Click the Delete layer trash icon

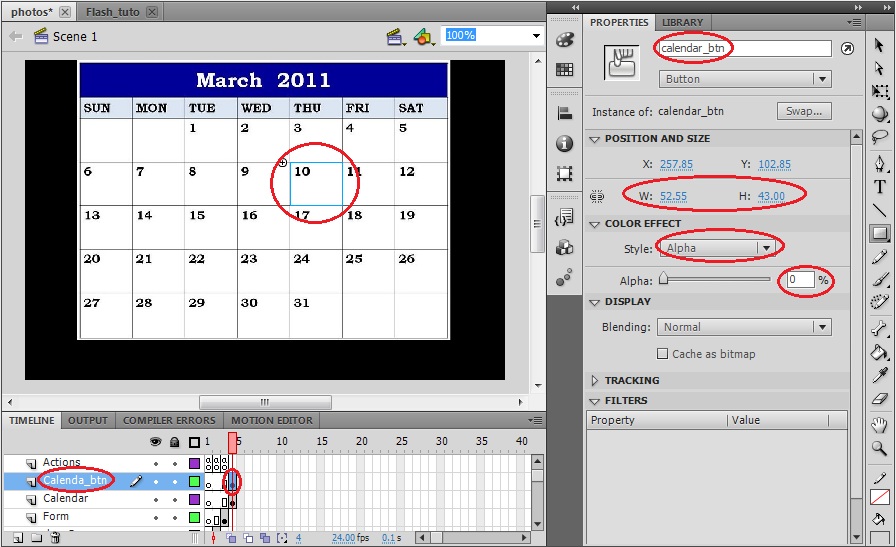click(55, 537)
